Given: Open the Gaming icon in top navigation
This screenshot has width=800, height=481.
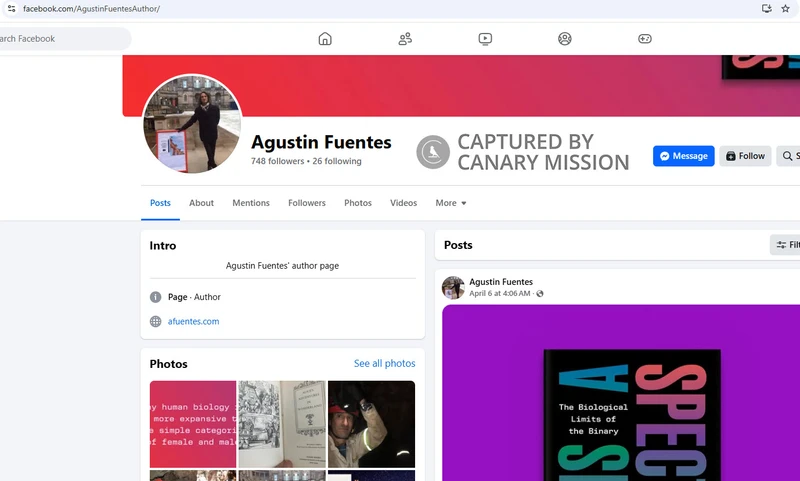Looking at the screenshot, I should (645, 39).
